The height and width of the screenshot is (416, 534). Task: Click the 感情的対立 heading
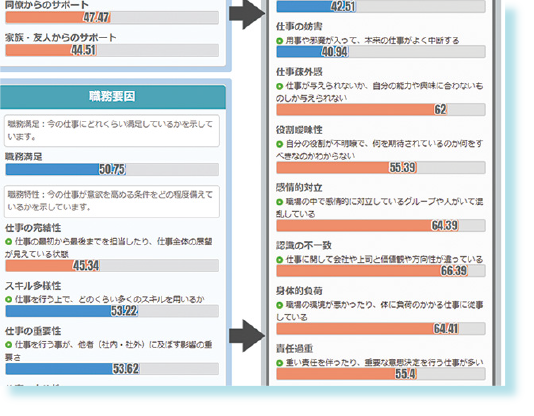click(299, 188)
